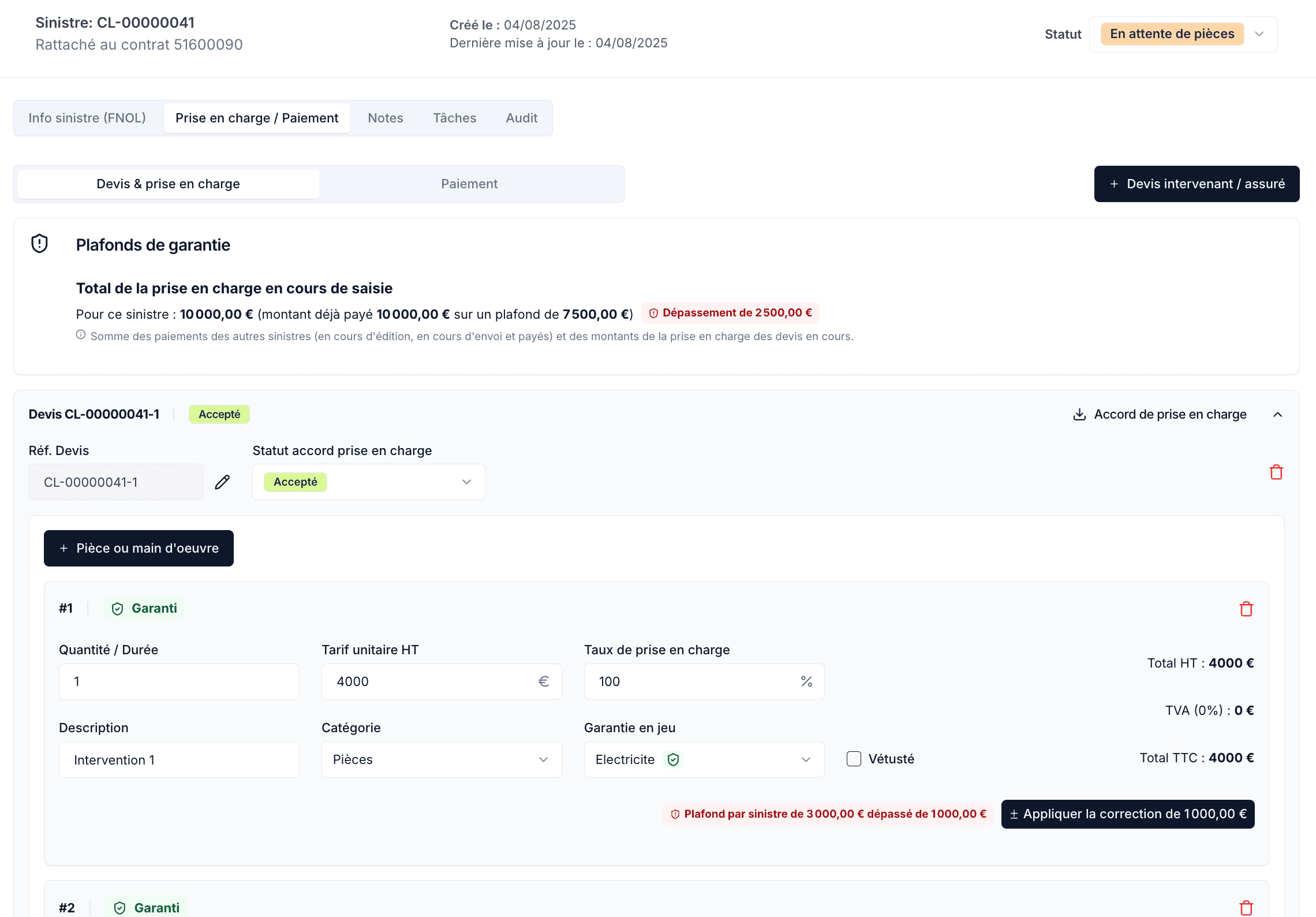1316x917 pixels.
Task: Edit the Réf. Devis with the pencil icon
Action: click(222, 482)
